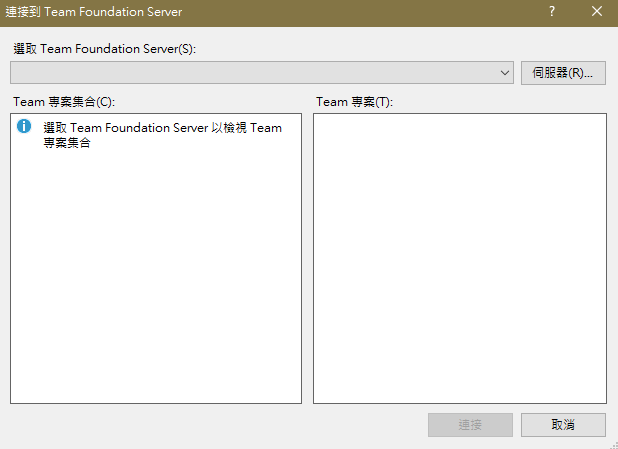
Task: Select the info message in collections list
Action: (x=162, y=135)
